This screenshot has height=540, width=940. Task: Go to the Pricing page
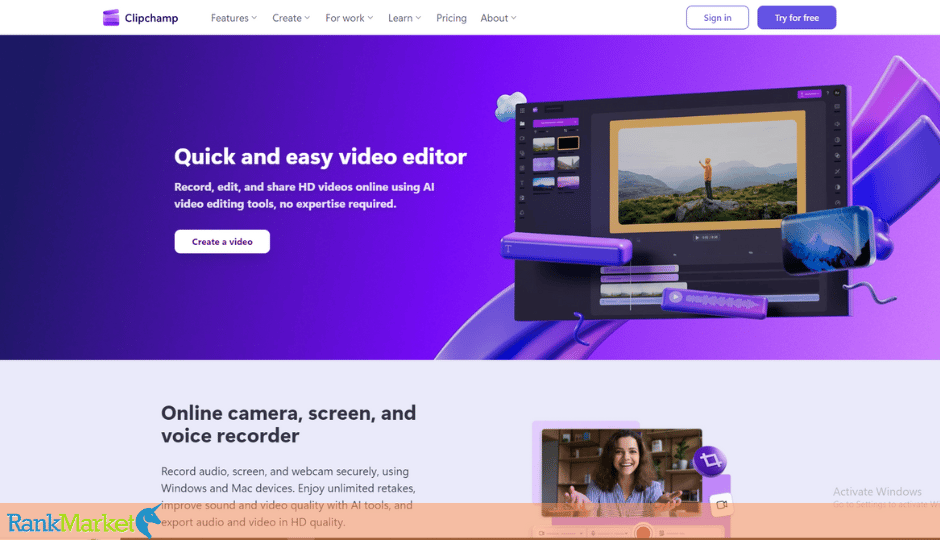point(451,18)
